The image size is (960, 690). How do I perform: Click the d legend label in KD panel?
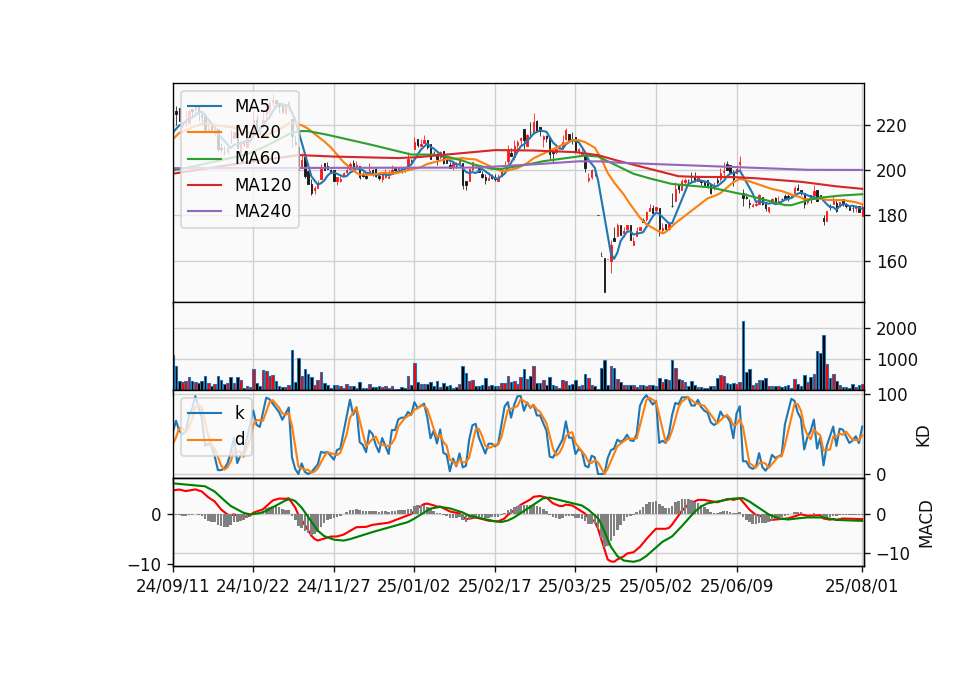click(x=240, y=439)
